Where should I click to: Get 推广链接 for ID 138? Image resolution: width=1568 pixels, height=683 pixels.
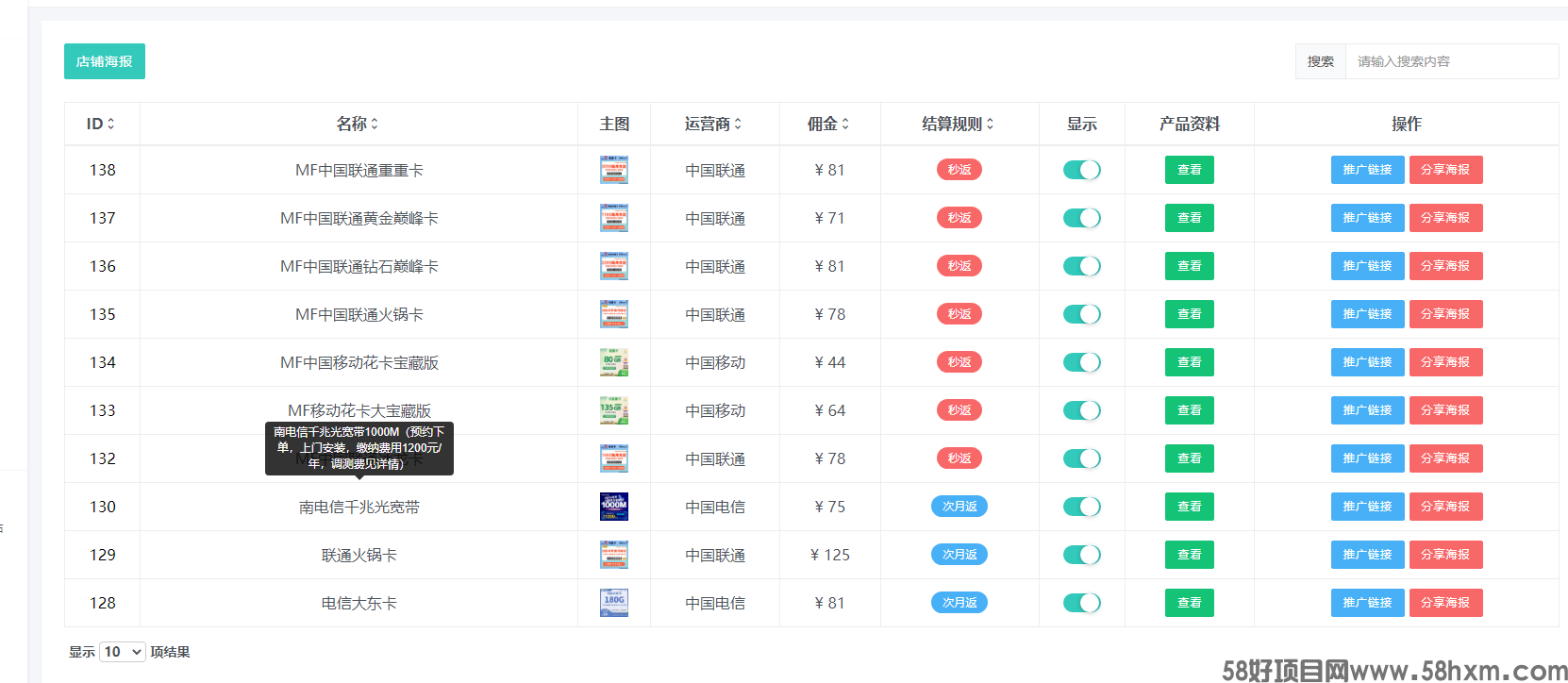1368,170
